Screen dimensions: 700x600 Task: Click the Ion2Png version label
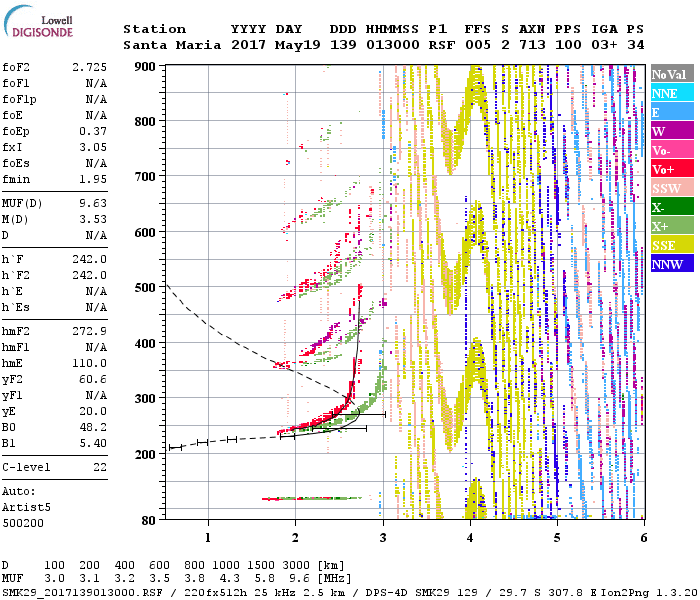coord(649,593)
